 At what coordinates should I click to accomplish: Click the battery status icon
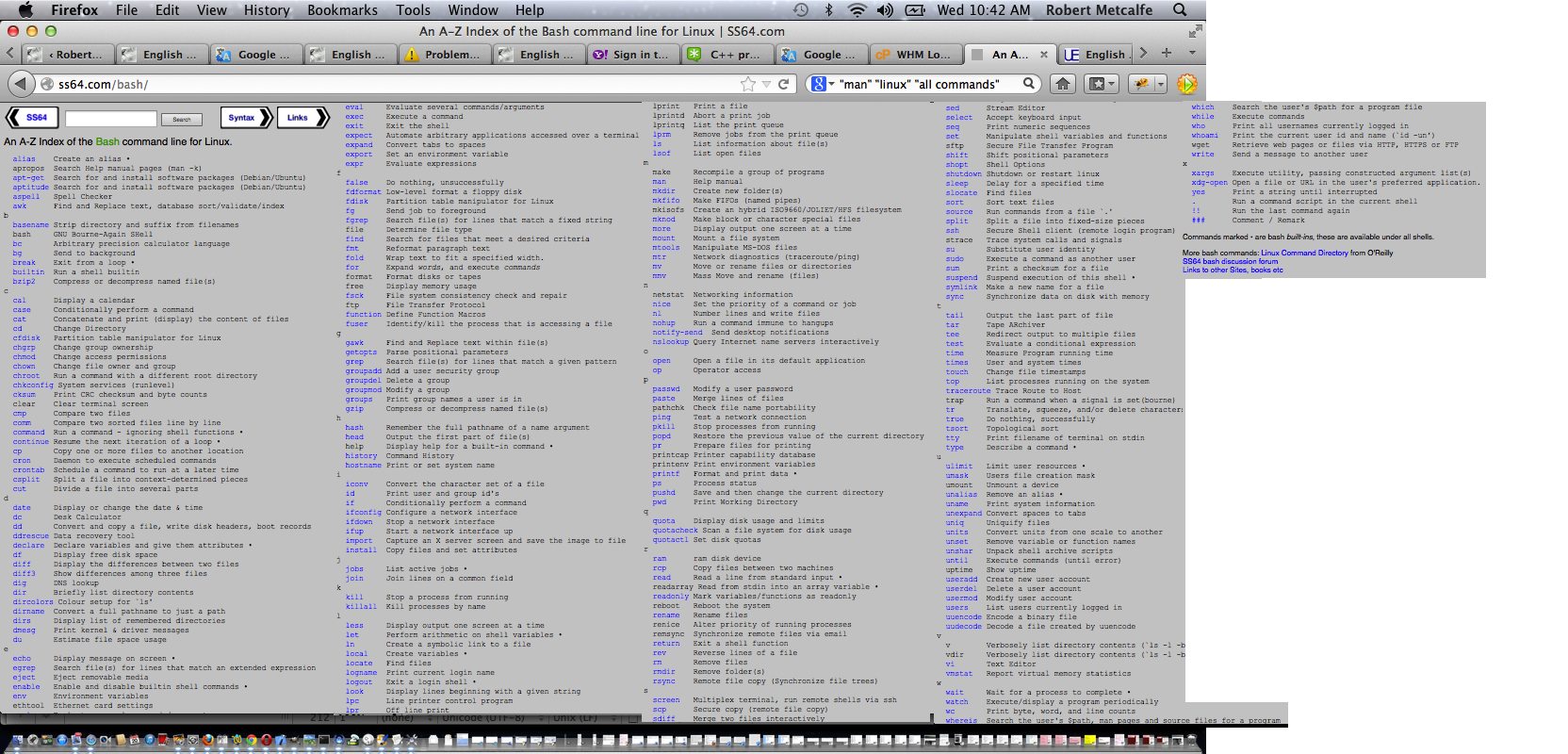click(x=915, y=9)
